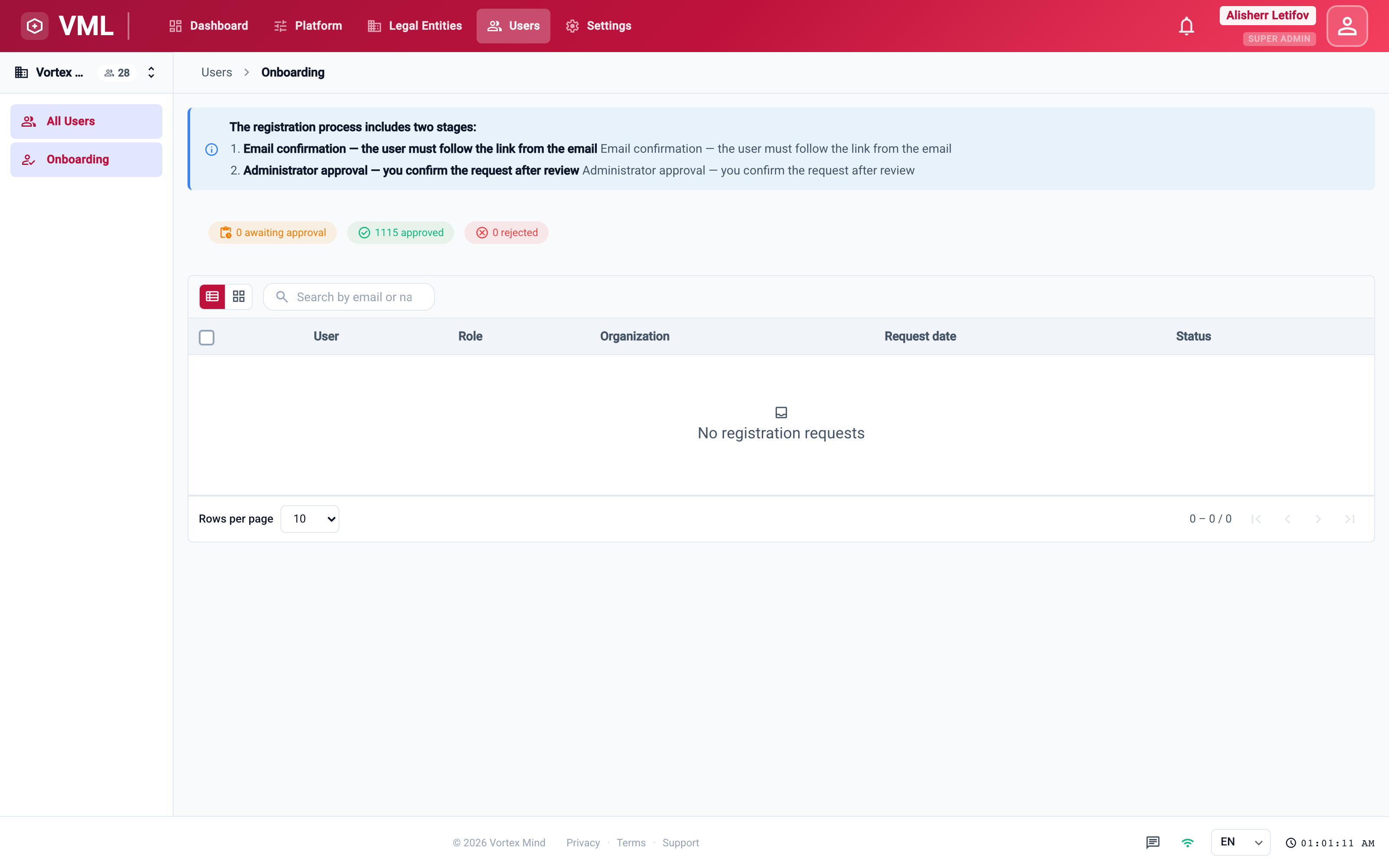This screenshot has height=868, width=1389.
Task: Click the Role column header
Action: pos(470,336)
